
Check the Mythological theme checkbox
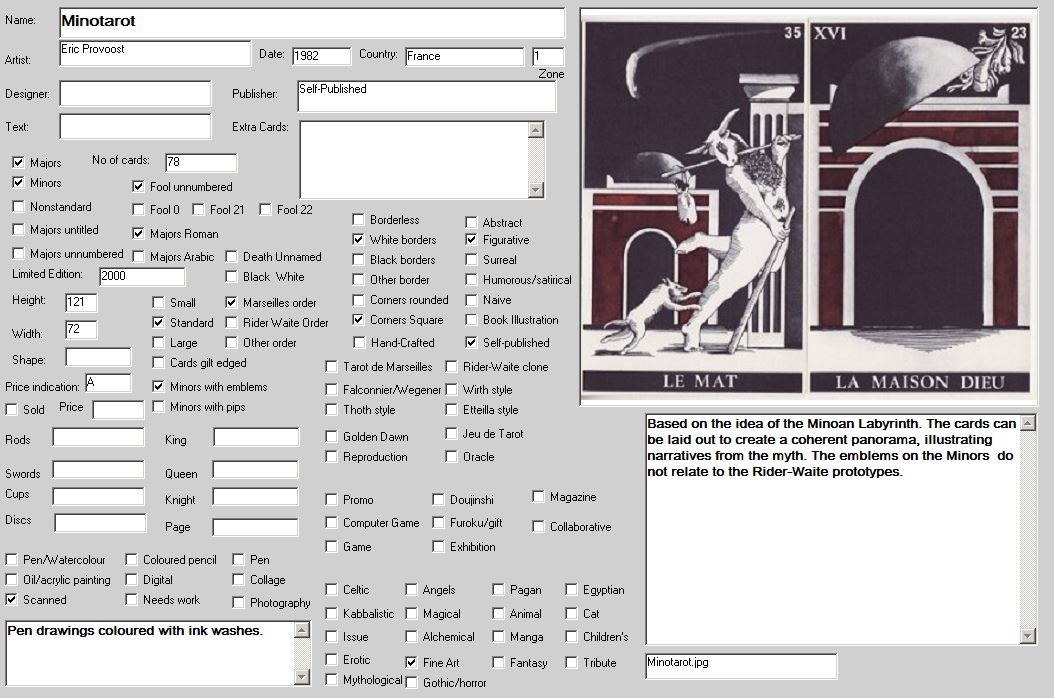[x=332, y=680]
